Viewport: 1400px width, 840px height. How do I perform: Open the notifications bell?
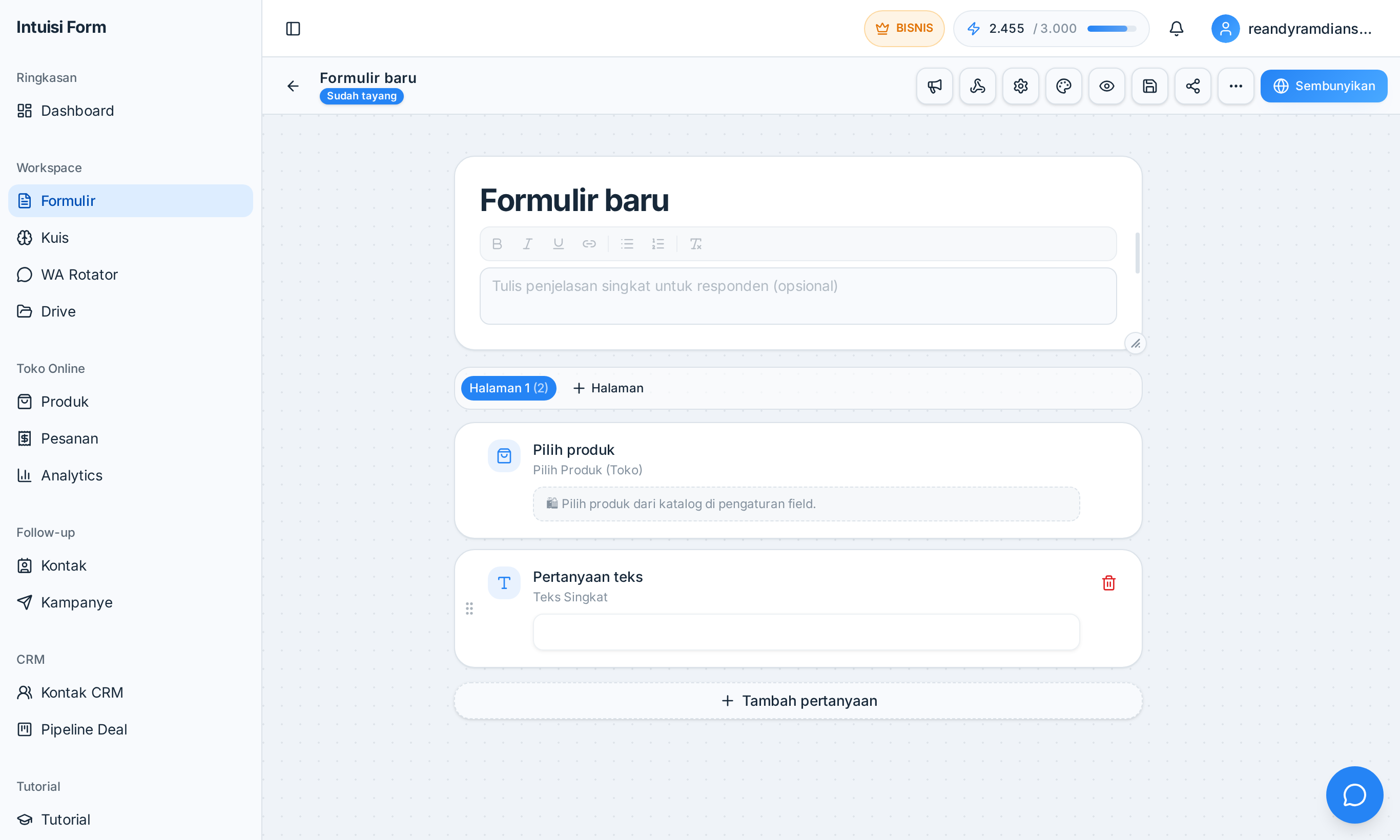coord(1176,28)
